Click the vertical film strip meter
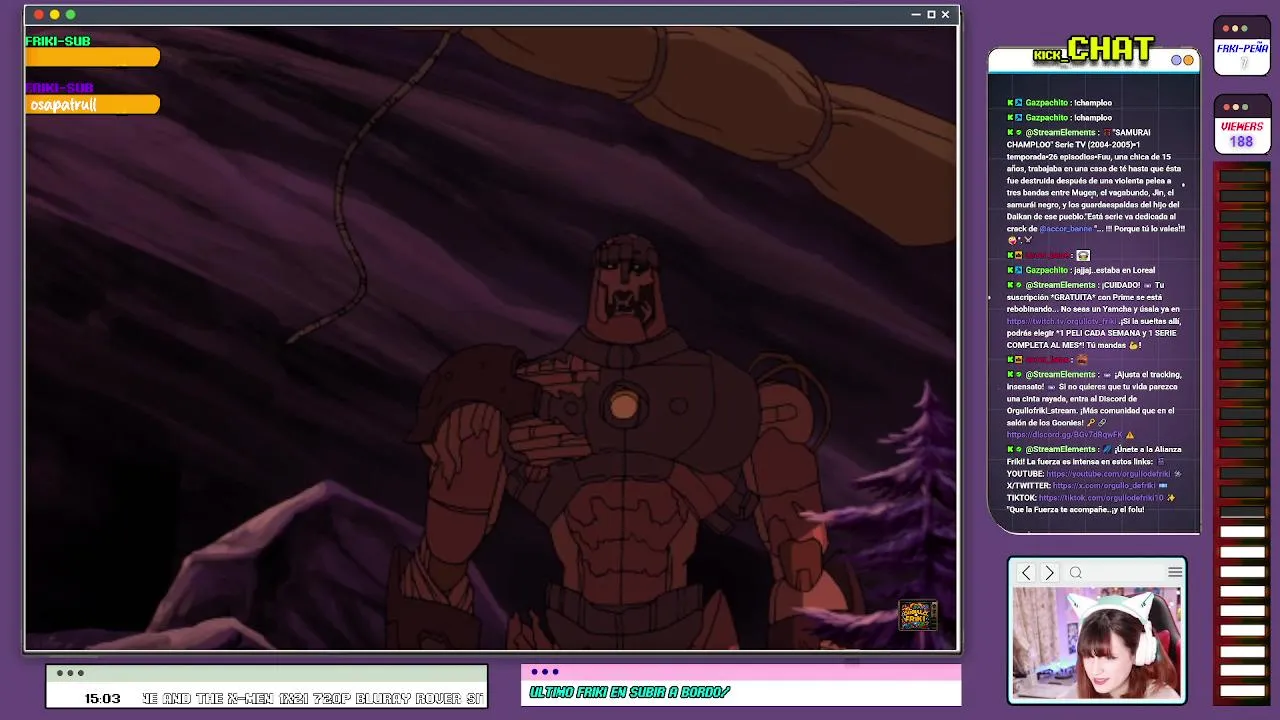This screenshot has width=1280, height=720. pyautogui.click(x=1242, y=435)
